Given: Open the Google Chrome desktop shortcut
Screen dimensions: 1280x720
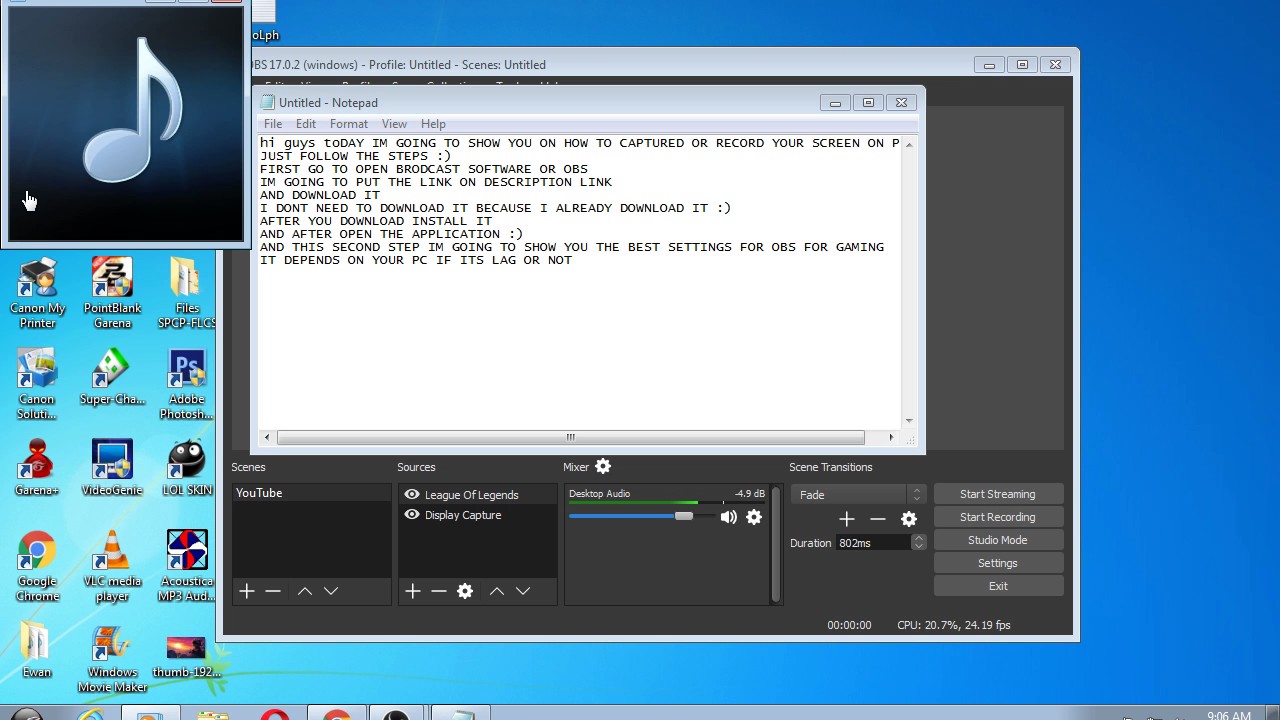Looking at the screenshot, I should (x=38, y=566).
